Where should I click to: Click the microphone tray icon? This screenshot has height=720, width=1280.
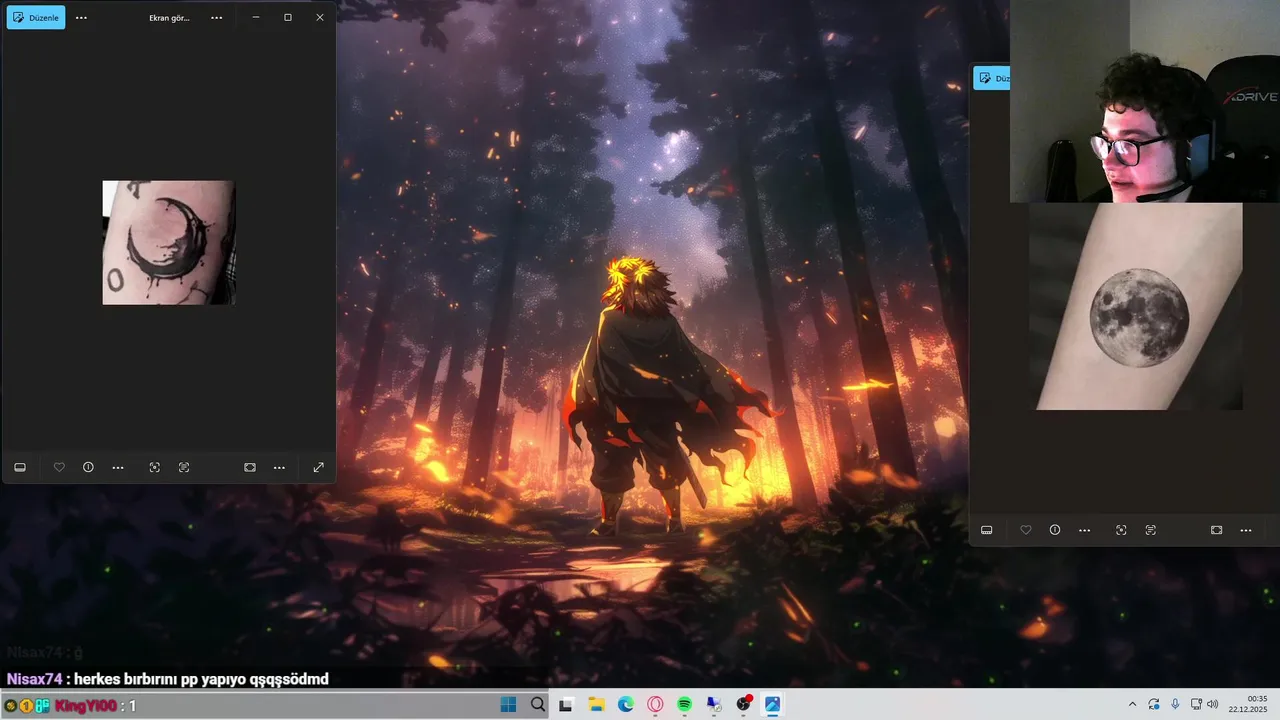tap(1175, 704)
